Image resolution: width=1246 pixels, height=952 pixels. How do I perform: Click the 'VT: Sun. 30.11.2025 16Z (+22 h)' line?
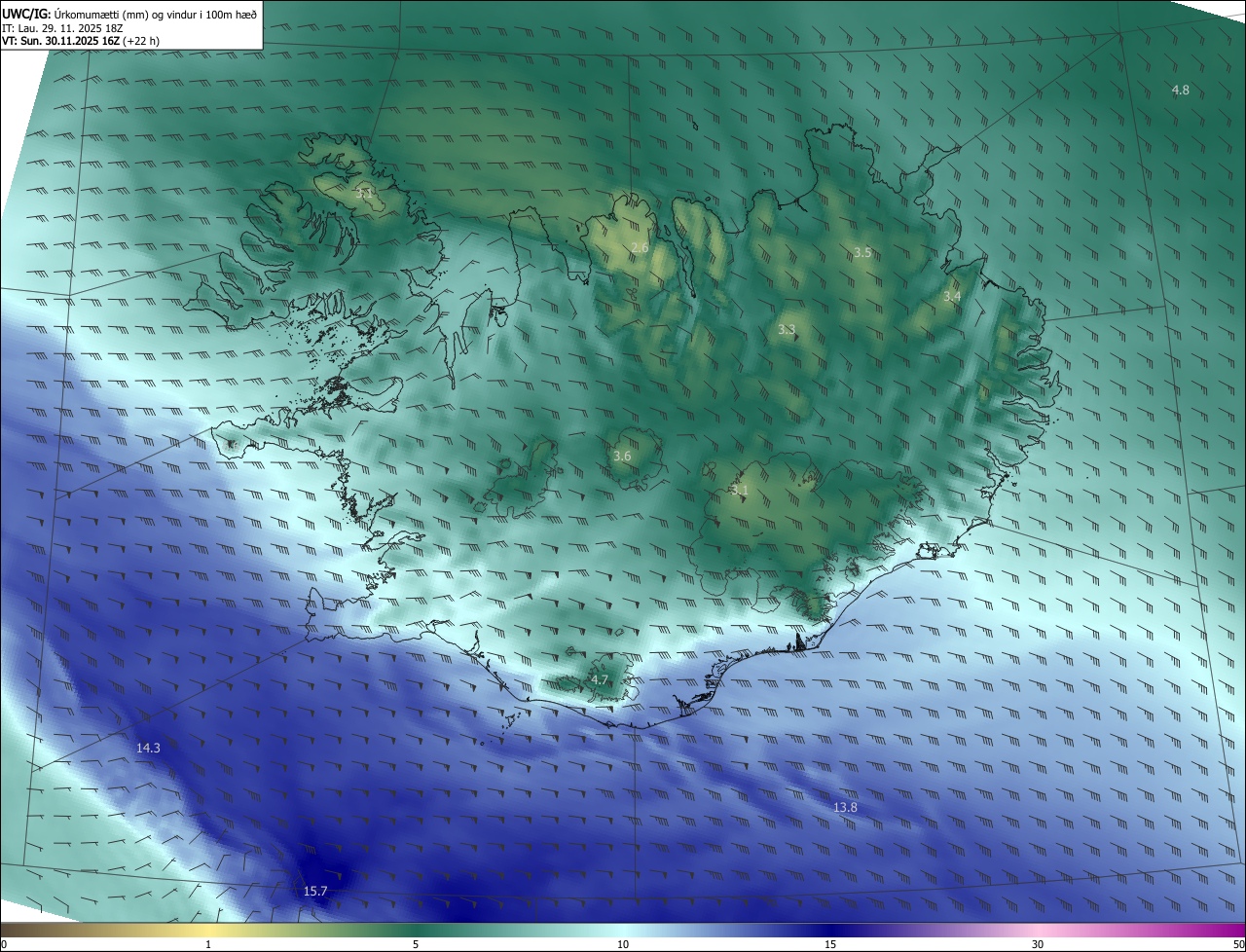click(x=81, y=41)
